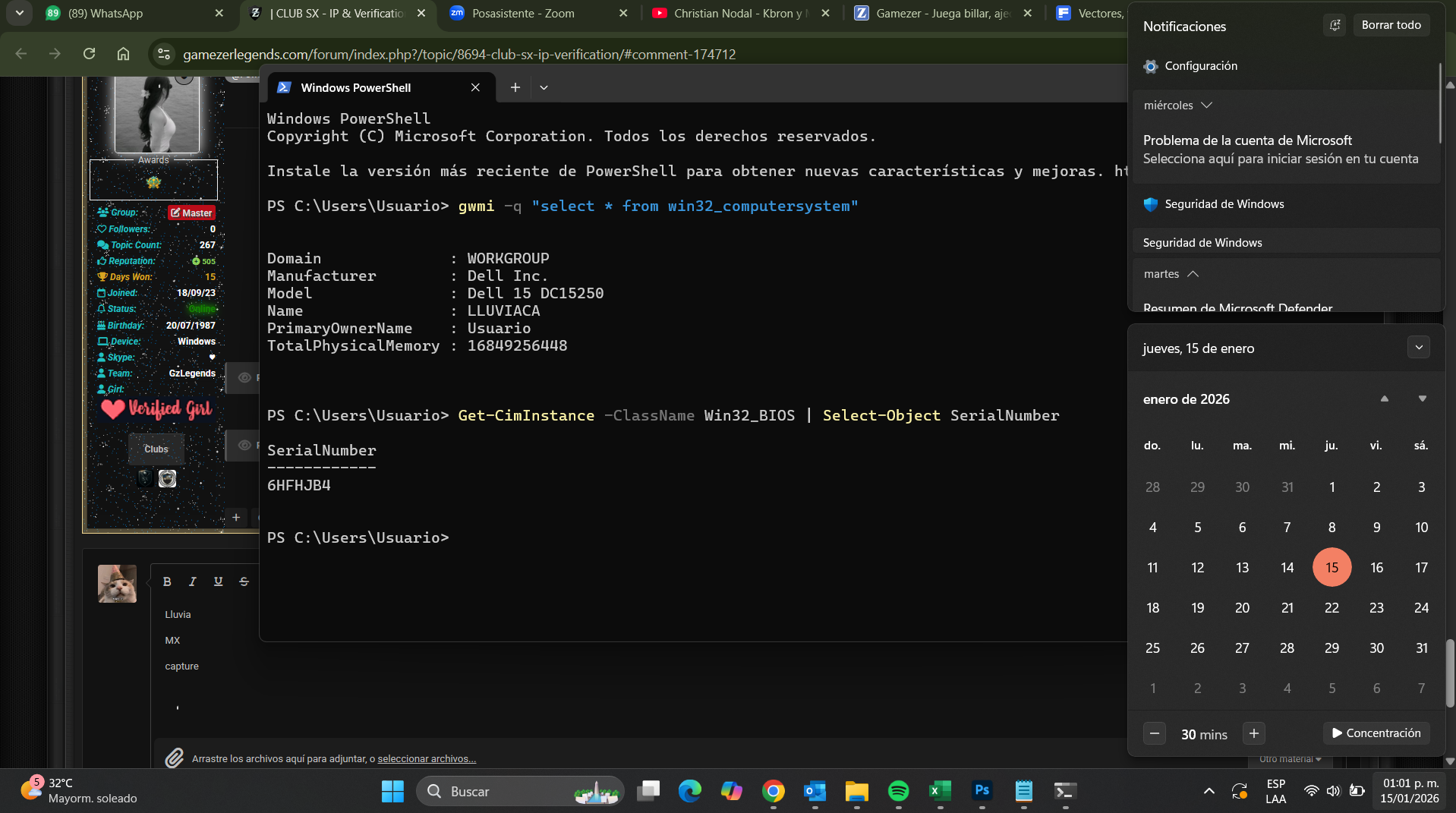Open Copilot from the taskbar
Image resolution: width=1456 pixels, height=813 pixels.
[x=732, y=791]
